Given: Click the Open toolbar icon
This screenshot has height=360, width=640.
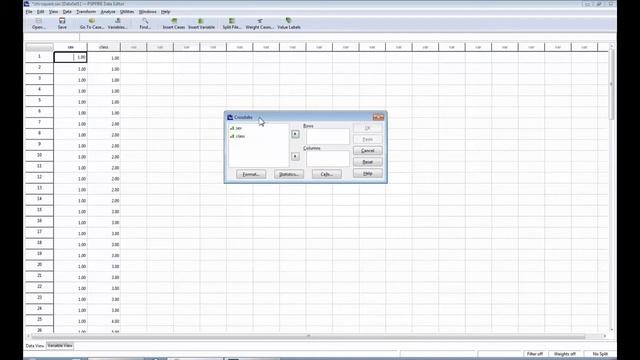Looking at the screenshot, I should (x=39, y=23).
